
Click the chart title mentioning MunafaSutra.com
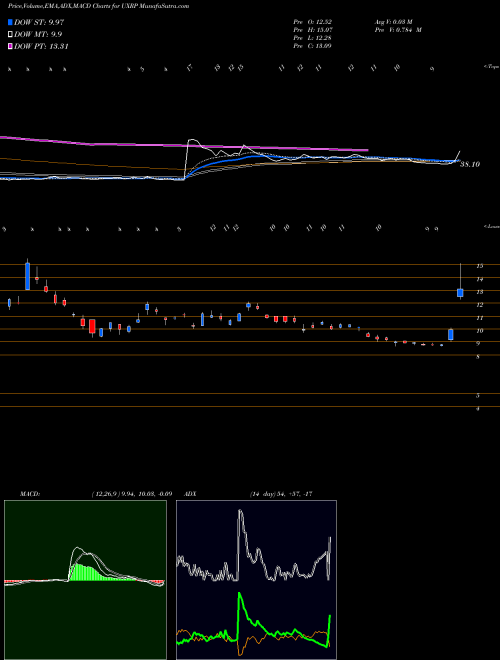(x=98, y=6)
